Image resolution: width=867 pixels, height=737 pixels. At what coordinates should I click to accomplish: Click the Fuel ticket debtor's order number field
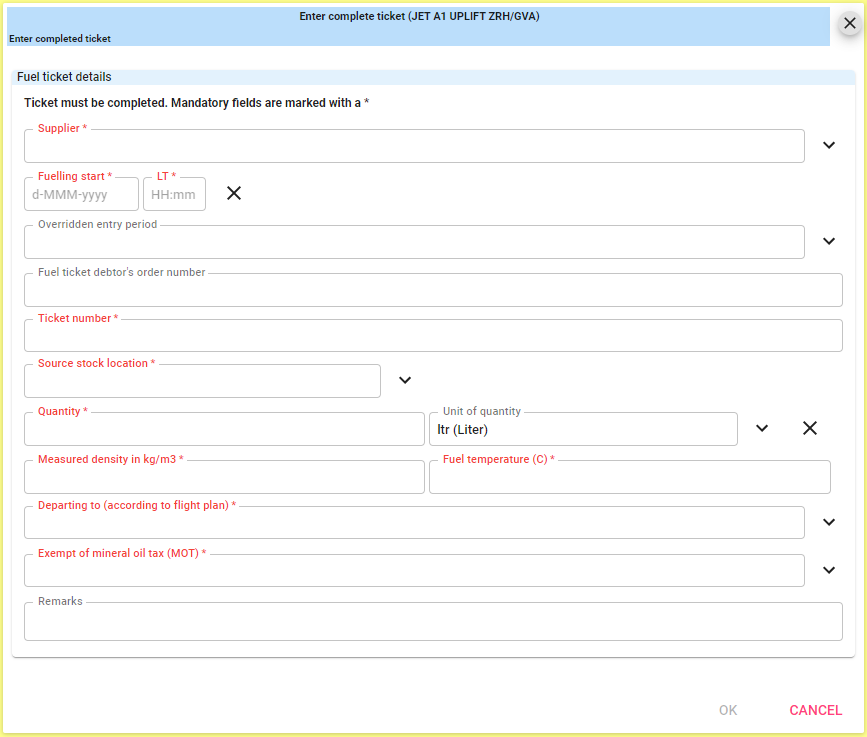tap(433, 290)
